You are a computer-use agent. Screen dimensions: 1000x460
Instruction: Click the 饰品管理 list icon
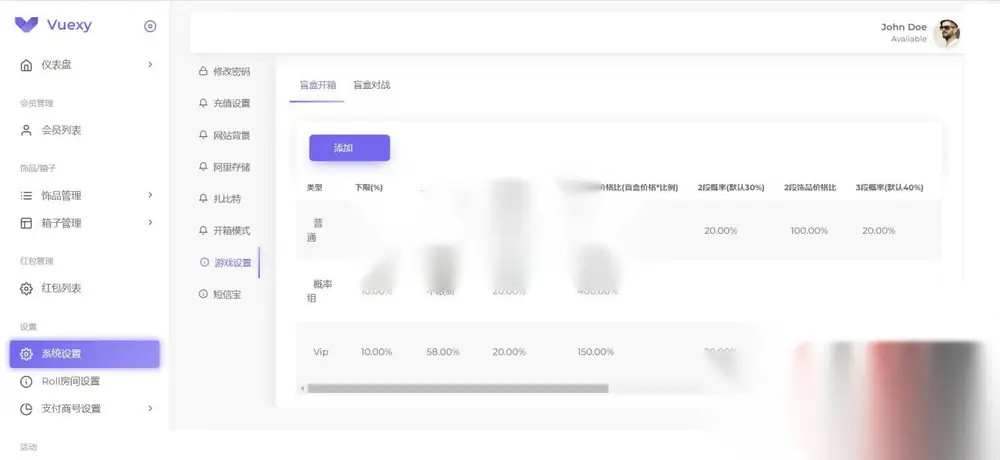(x=26, y=195)
